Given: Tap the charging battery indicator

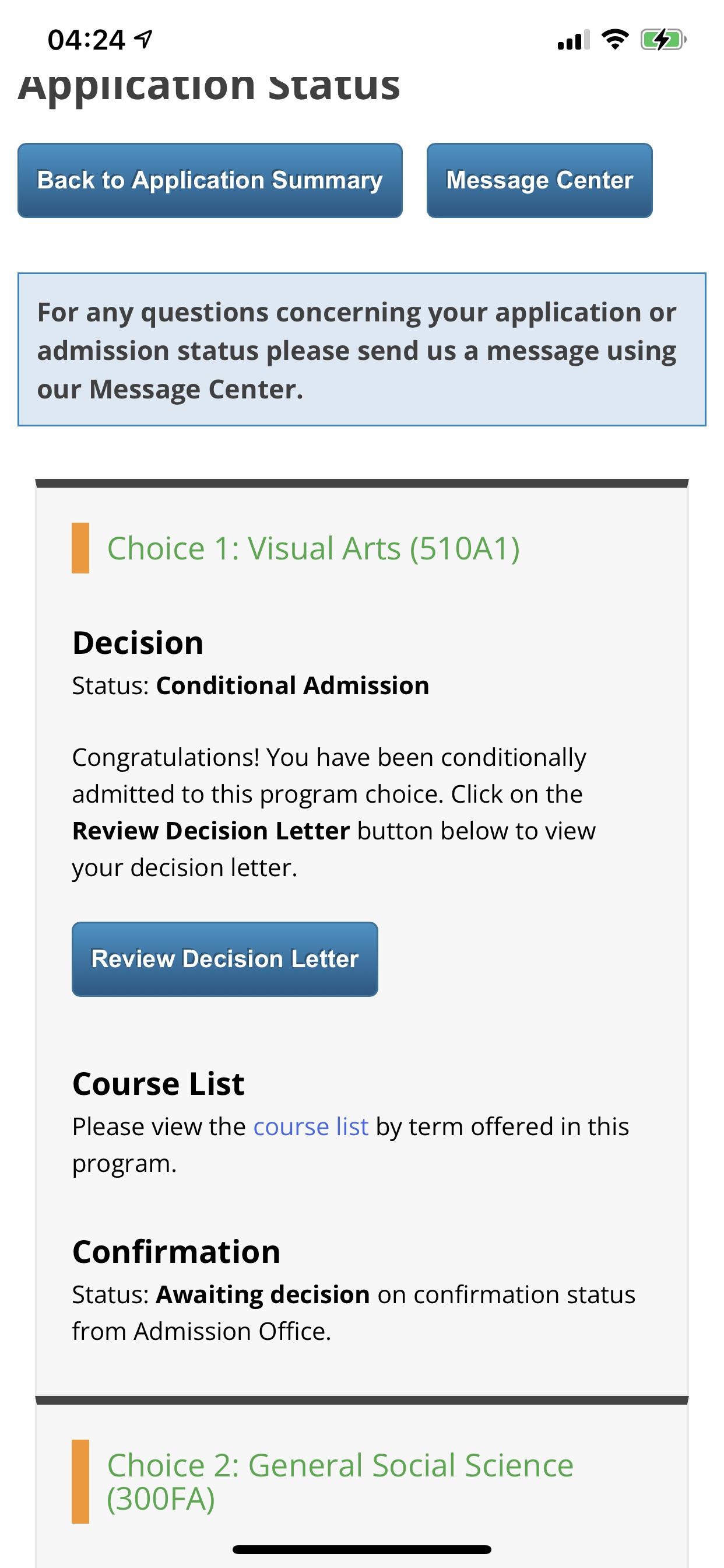Looking at the screenshot, I should coord(662,40).
